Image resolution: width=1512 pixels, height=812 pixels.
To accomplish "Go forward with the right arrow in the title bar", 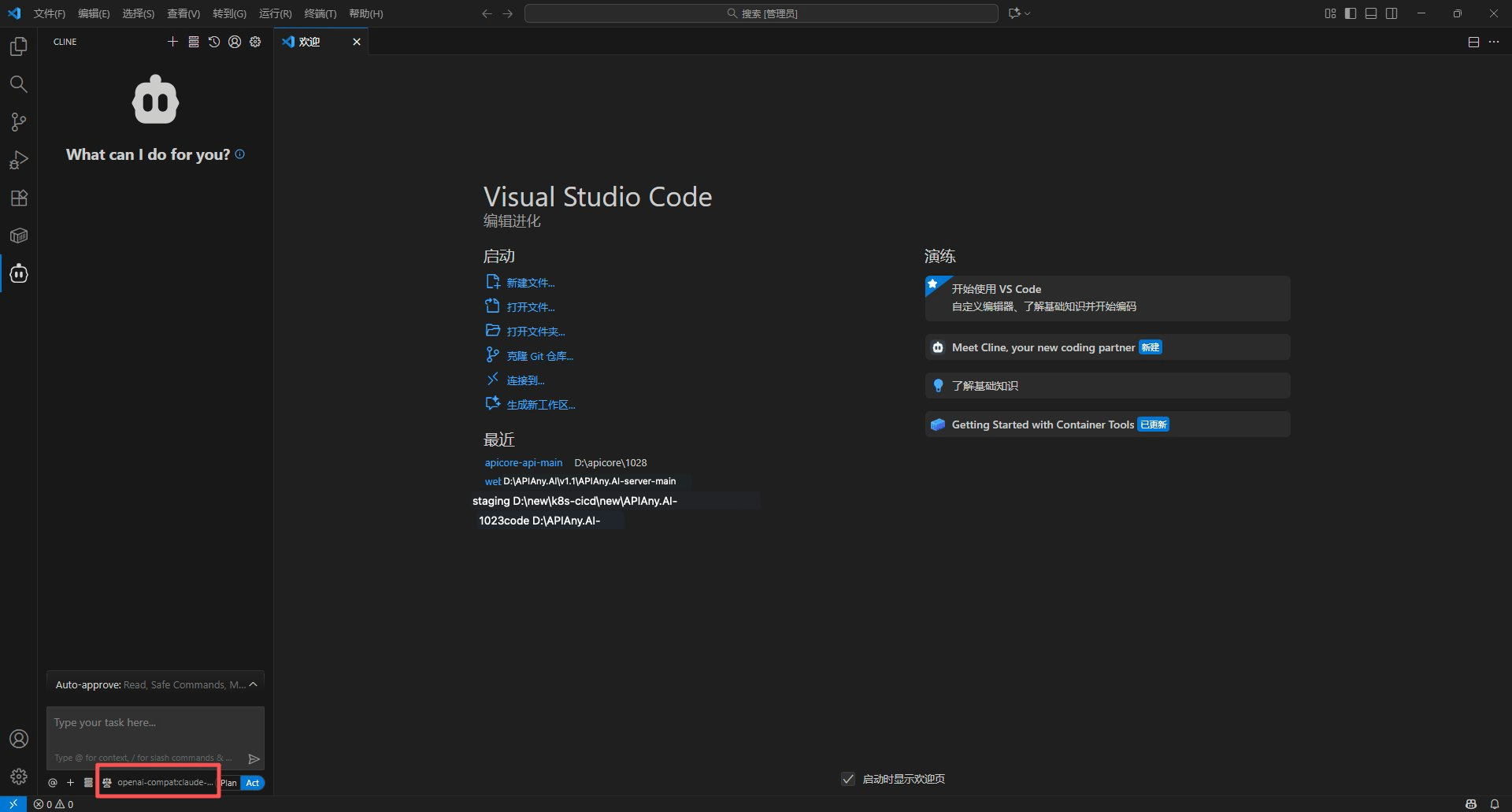I will point(508,13).
